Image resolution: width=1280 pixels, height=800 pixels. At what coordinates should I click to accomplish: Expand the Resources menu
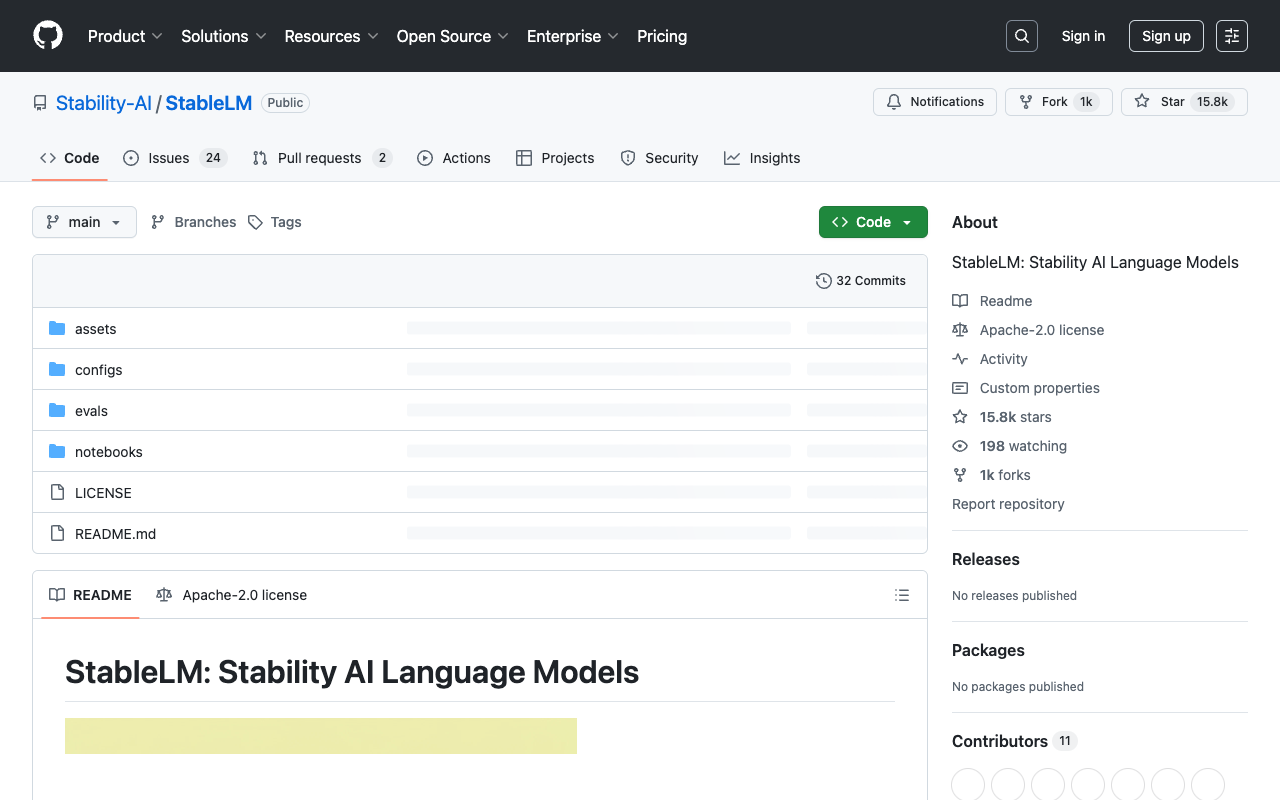coord(331,36)
